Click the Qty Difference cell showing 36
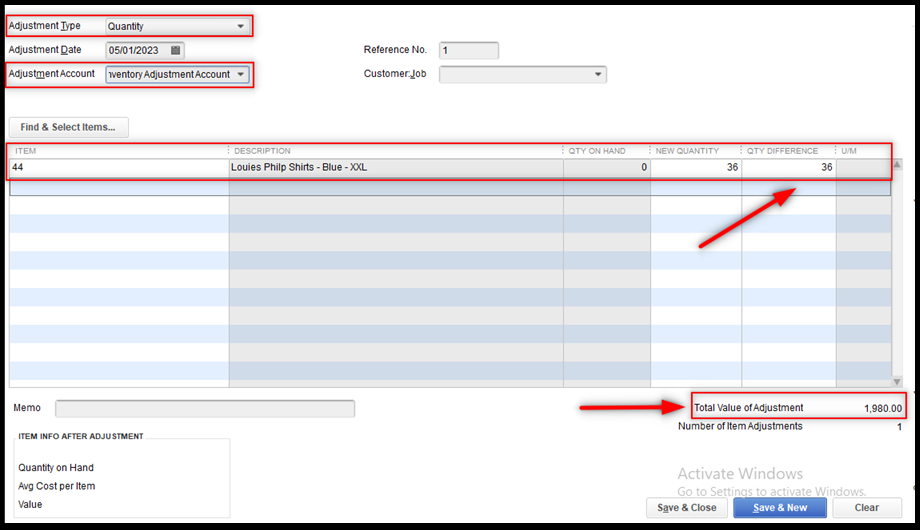This screenshot has width=920, height=530. tap(788, 168)
